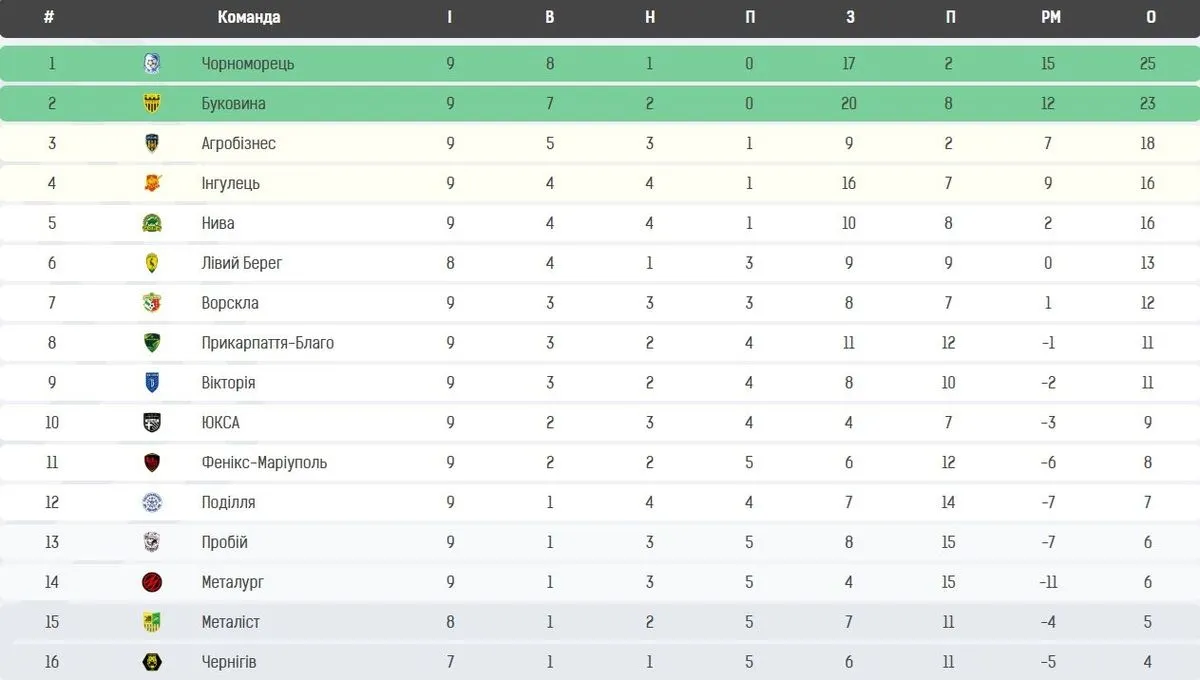Click the Фенікс-Маріуполь team emblem

point(152,462)
